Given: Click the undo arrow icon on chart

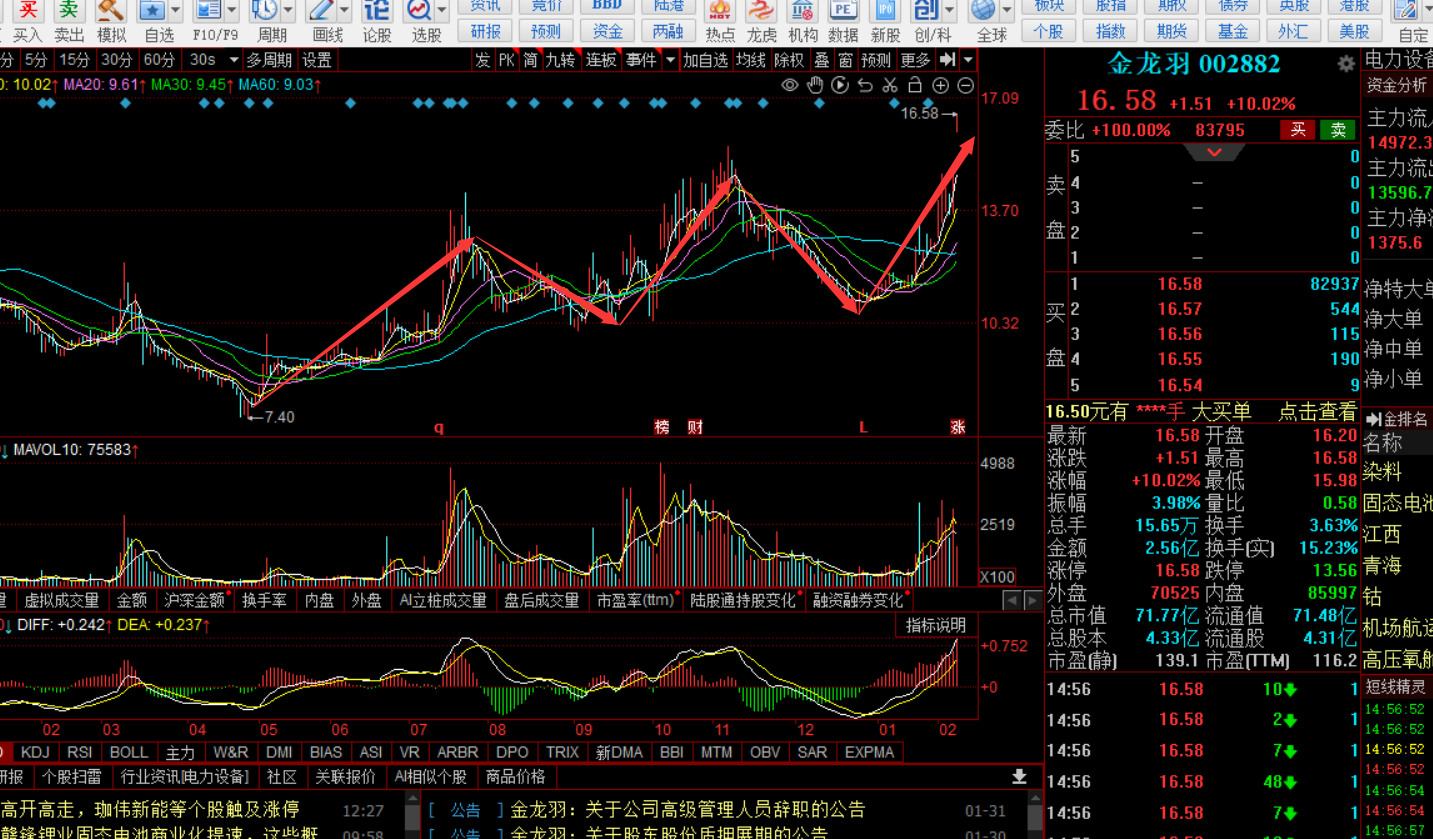Looking at the screenshot, I should point(865,86).
